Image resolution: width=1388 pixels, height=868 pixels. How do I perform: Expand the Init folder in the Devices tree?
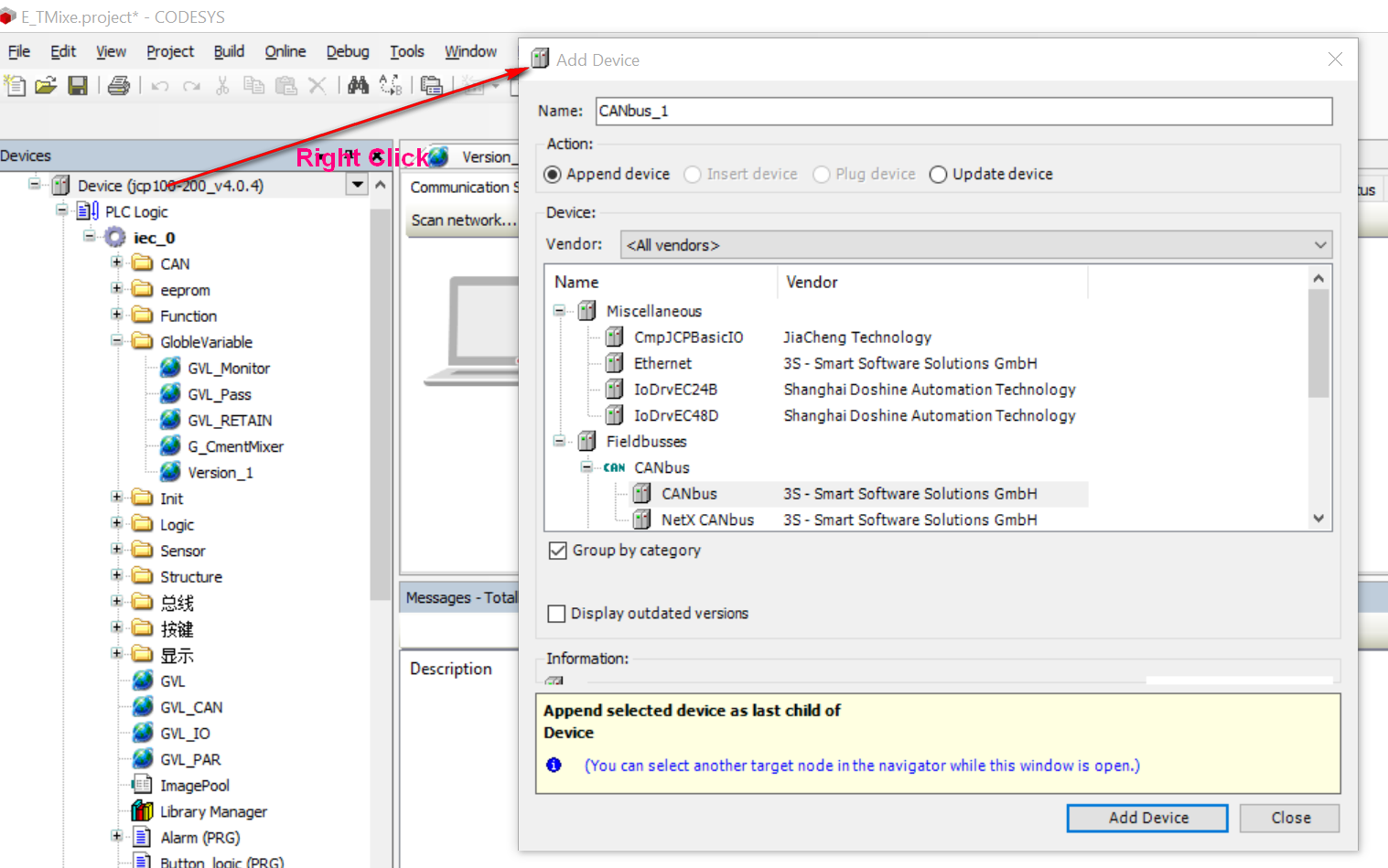click(x=115, y=498)
